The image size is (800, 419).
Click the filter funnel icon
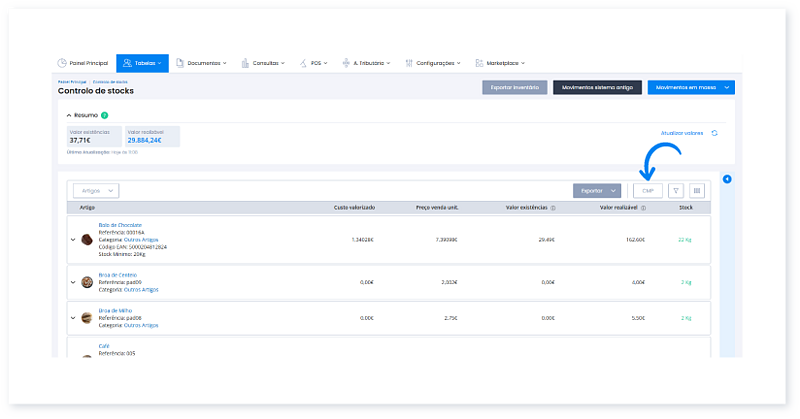676,190
